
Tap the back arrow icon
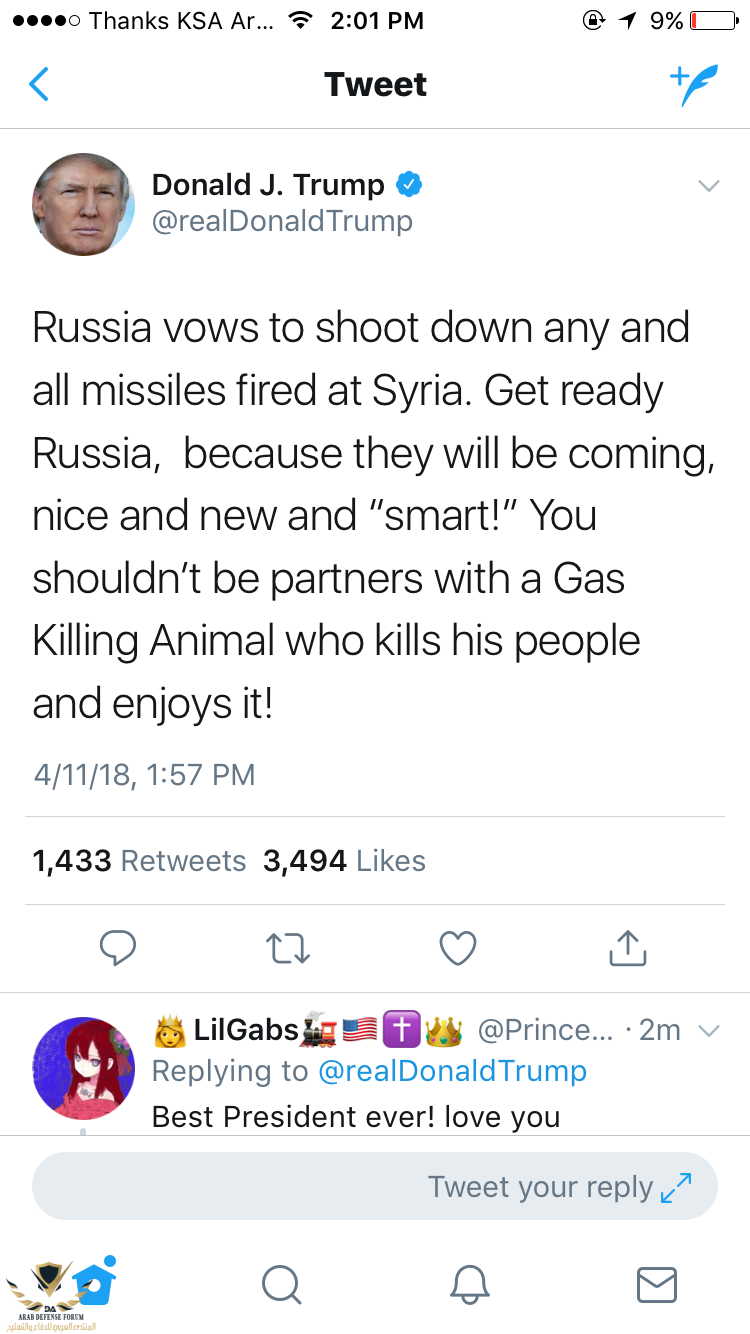(39, 85)
